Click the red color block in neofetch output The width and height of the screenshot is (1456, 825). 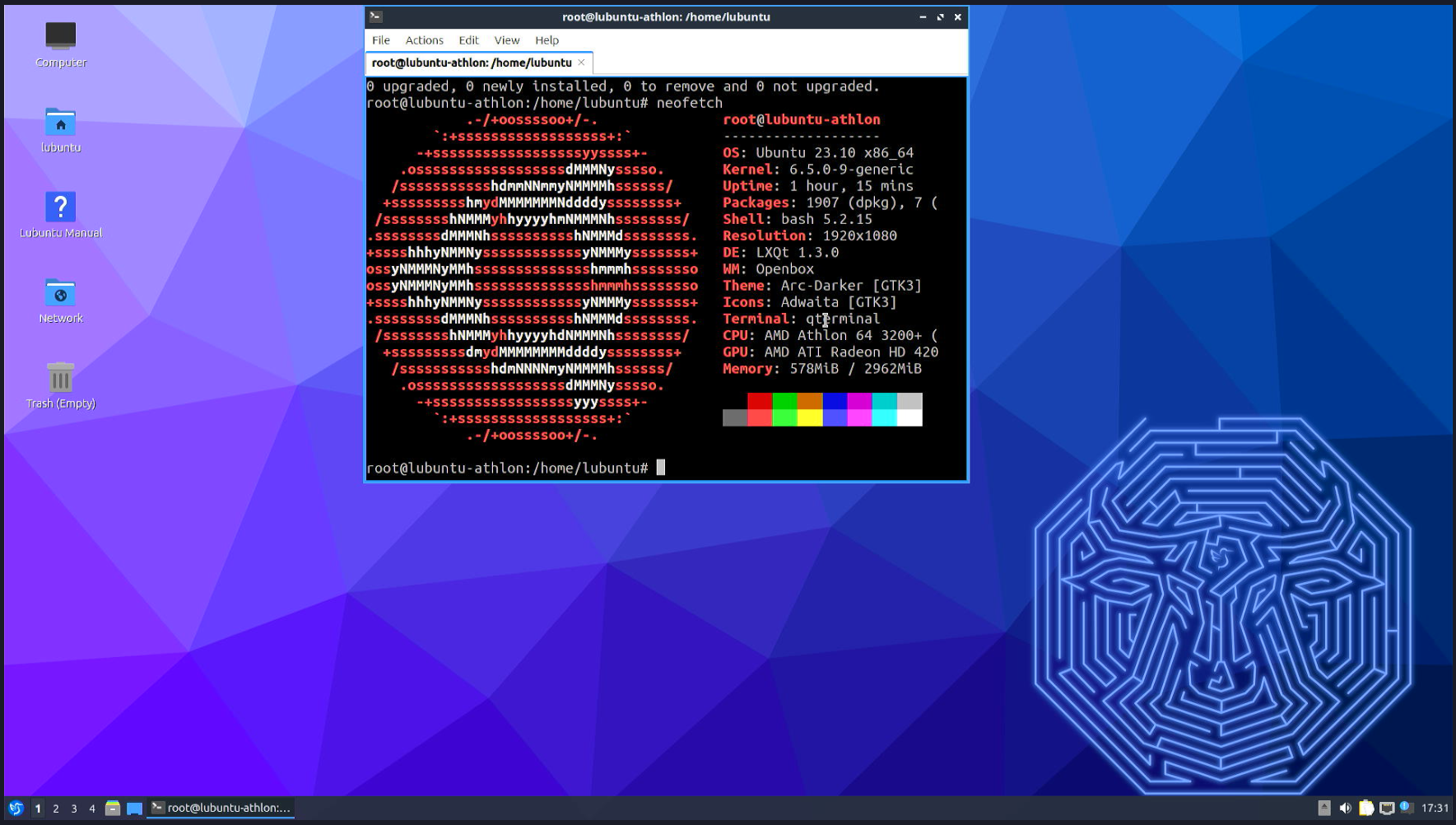(760, 401)
